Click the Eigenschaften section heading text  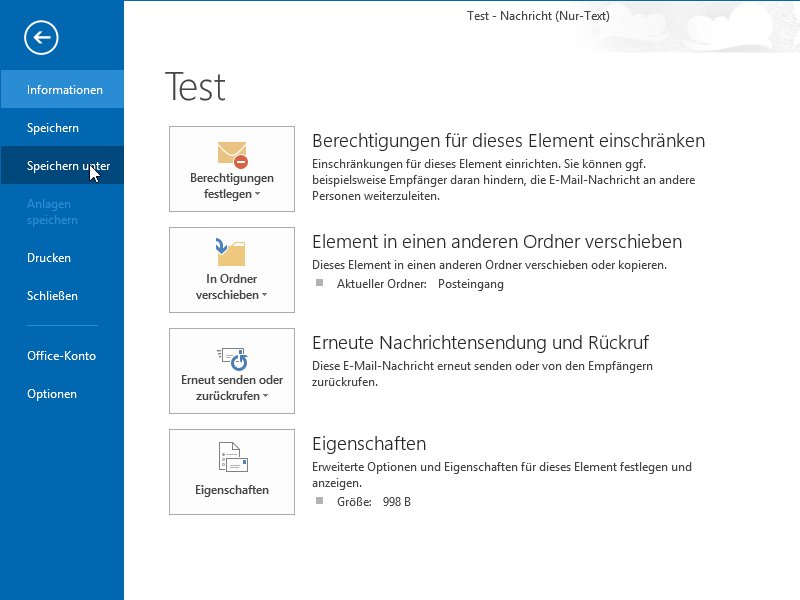tap(369, 444)
